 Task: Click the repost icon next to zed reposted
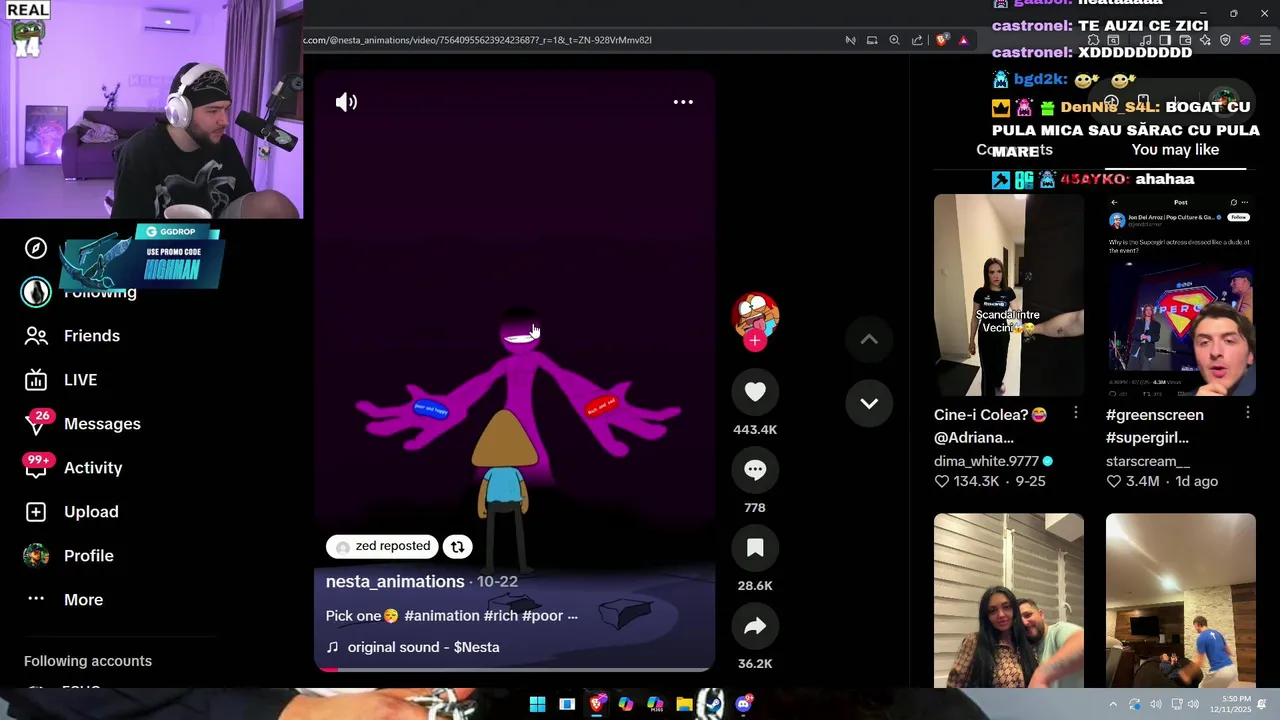click(x=457, y=546)
